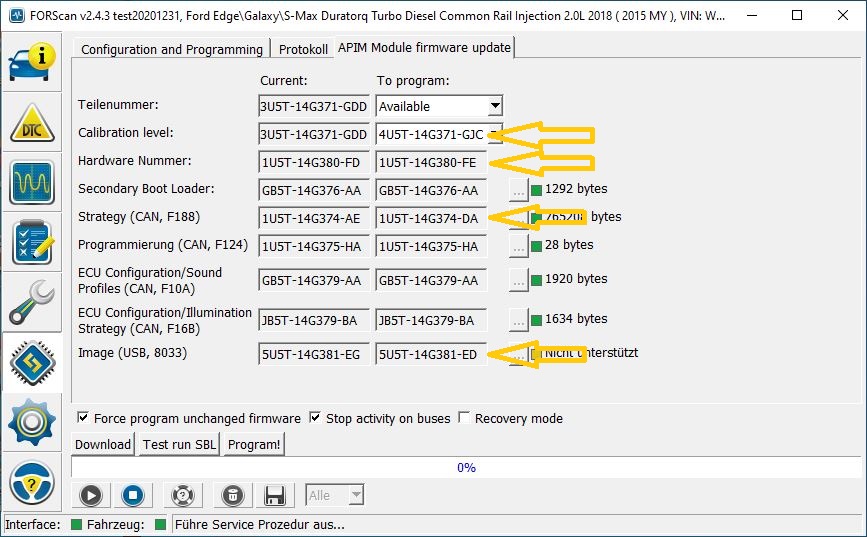Browse file for Secondary Boot Loader
Screen dimensions: 867x537
517,190
